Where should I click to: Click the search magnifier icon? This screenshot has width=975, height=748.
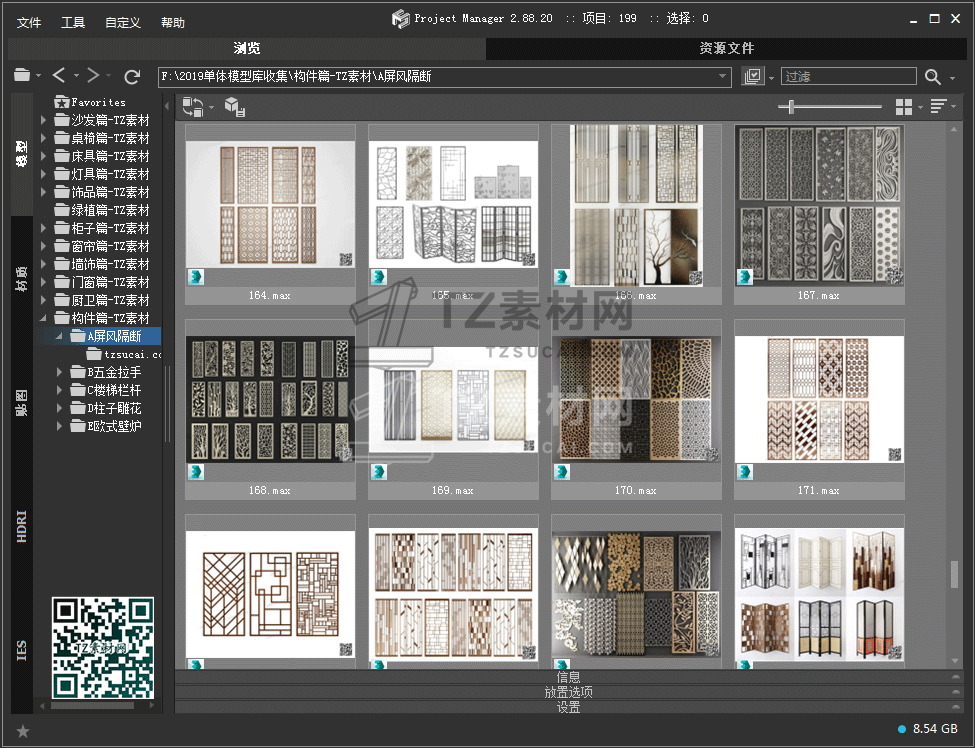coord(932,77)
